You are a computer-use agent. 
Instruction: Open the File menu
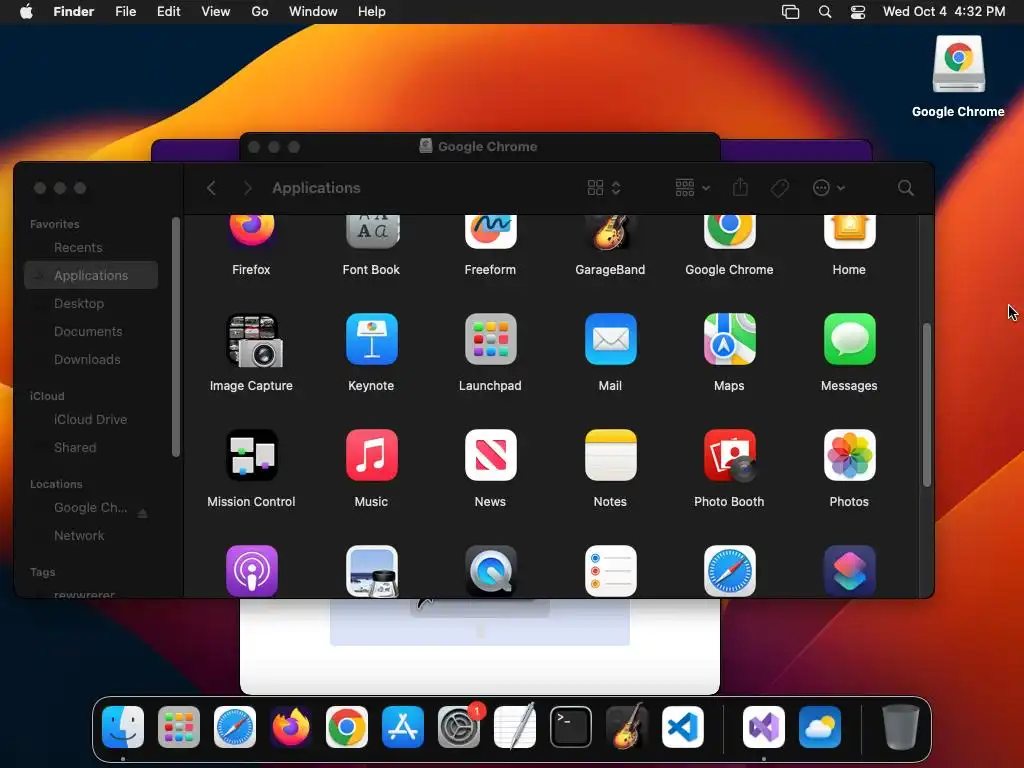(125, 12)
